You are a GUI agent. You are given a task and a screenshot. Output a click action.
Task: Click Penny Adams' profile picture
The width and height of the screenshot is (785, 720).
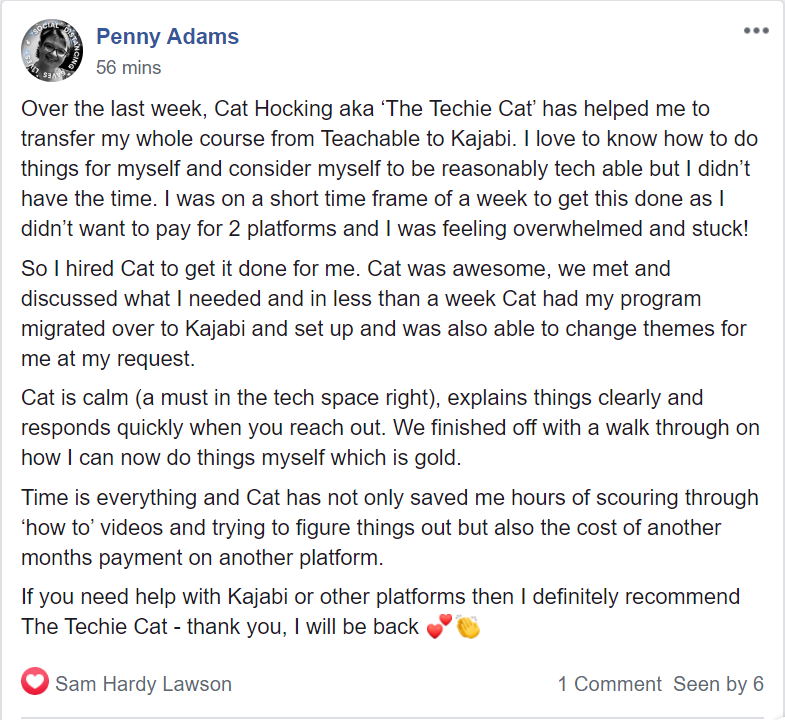click(x=51, y=51)
